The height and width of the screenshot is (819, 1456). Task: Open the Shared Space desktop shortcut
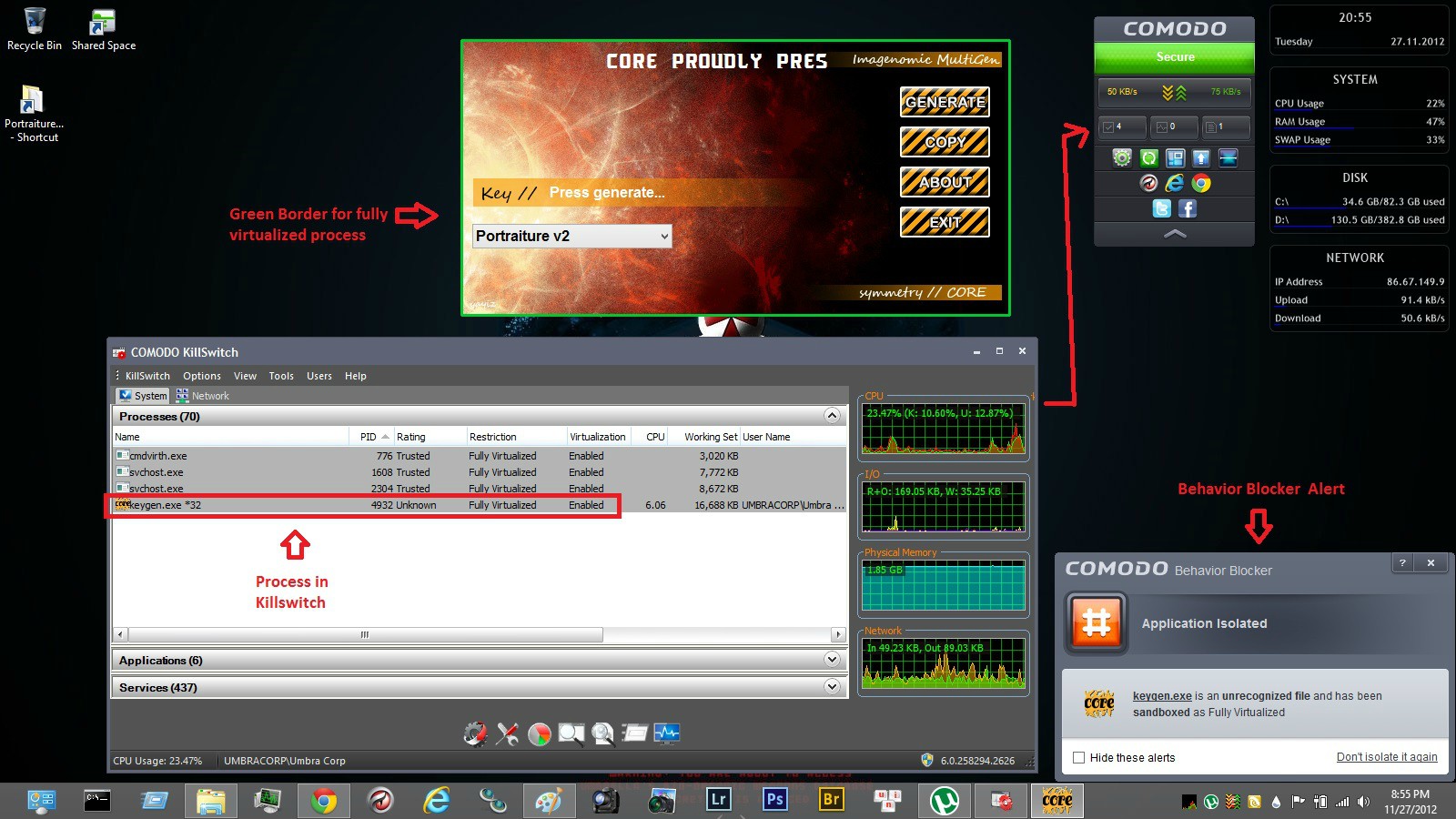click(104, 29)
